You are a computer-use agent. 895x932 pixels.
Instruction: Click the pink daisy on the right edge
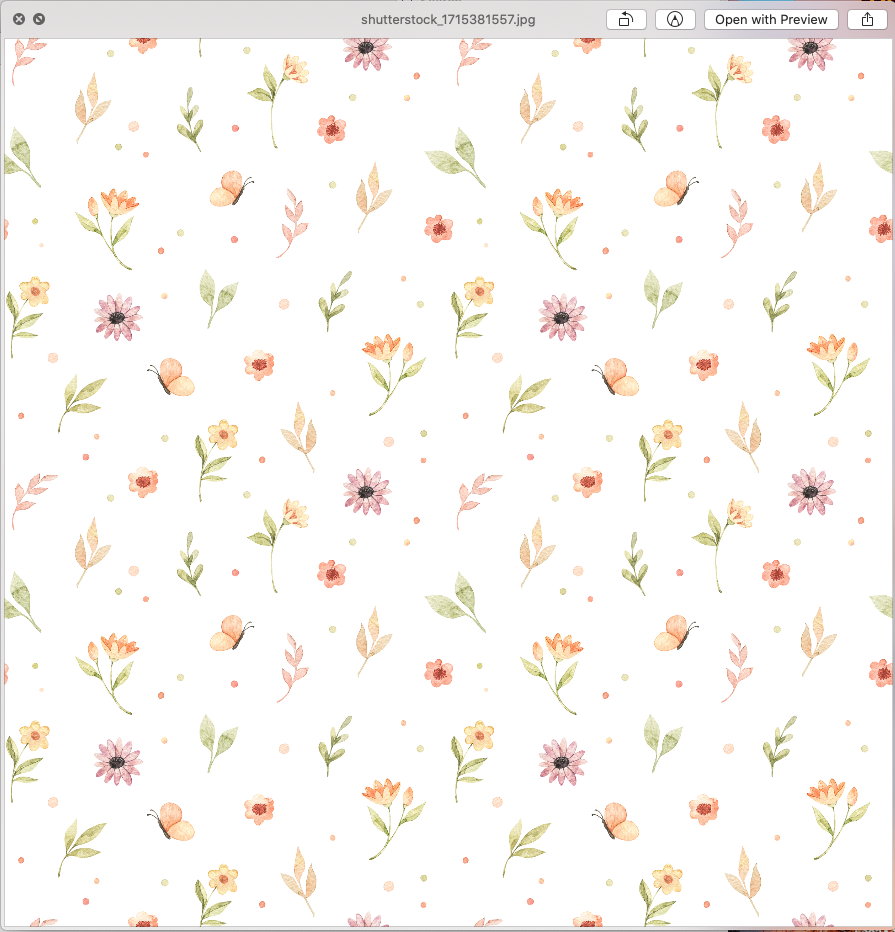[x=810, y=491]
